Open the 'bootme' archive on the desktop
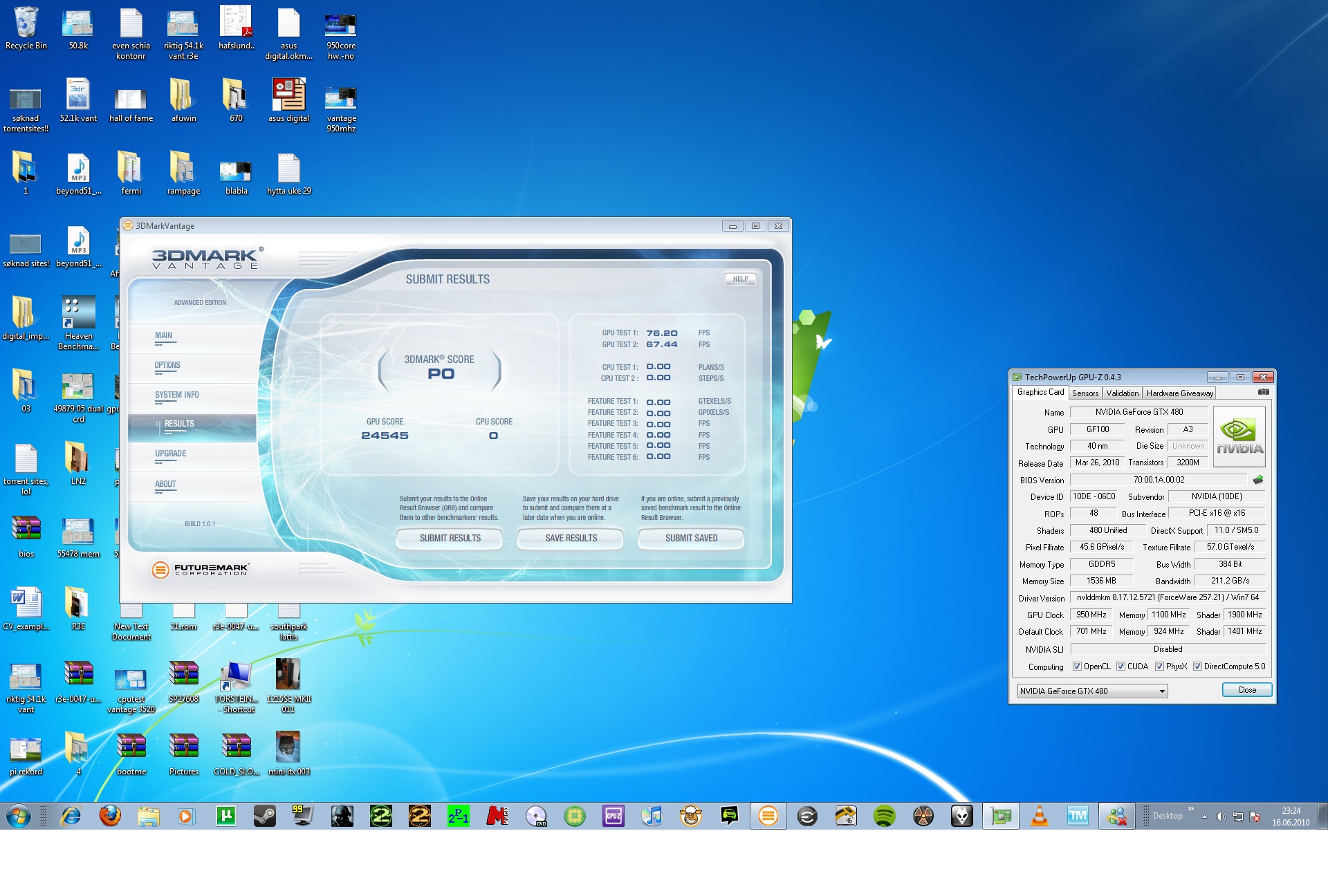The width and height of the screenshot is (1328, 896). (x=131, y=755)
